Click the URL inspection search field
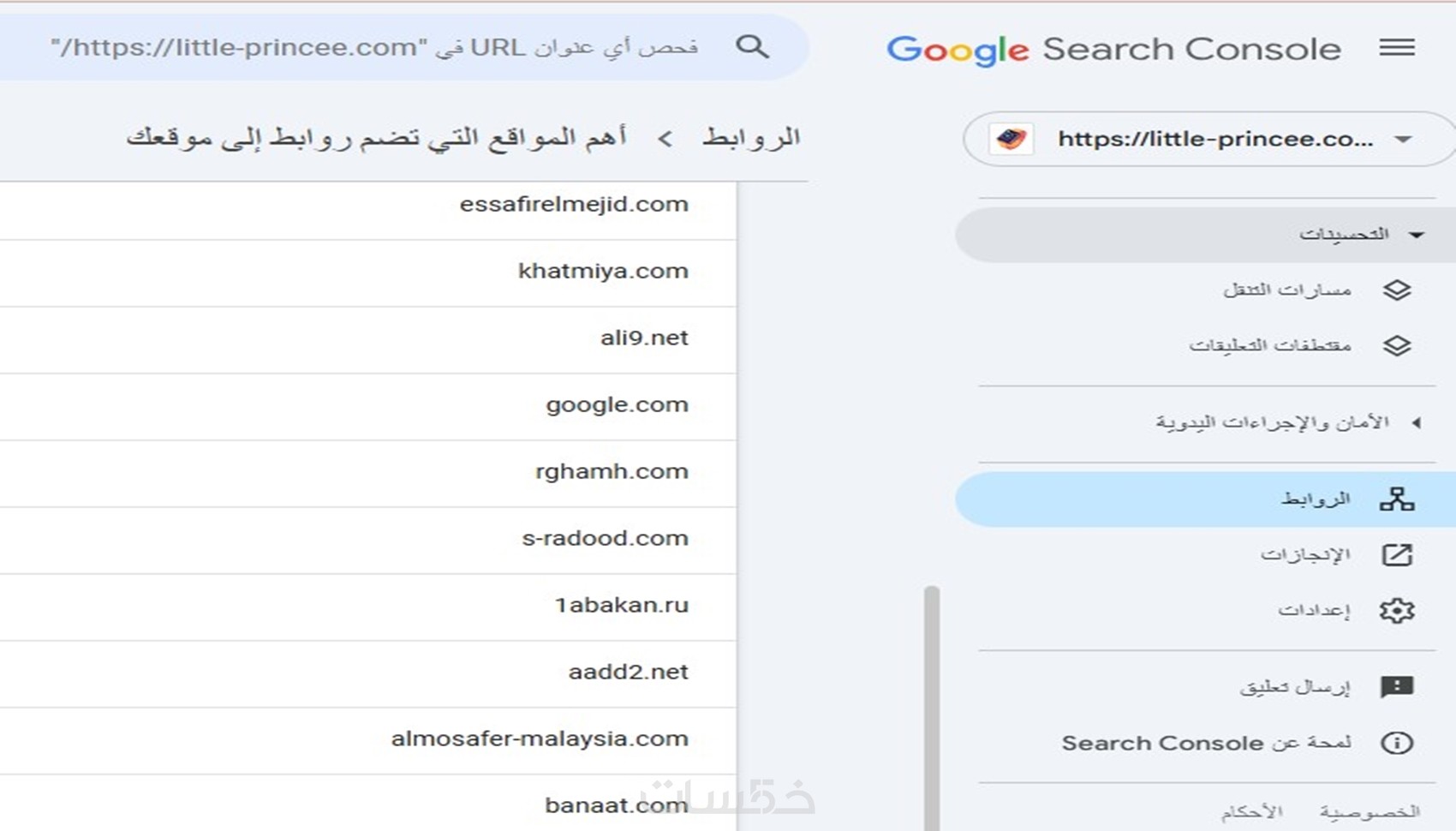 coord(377,47)
